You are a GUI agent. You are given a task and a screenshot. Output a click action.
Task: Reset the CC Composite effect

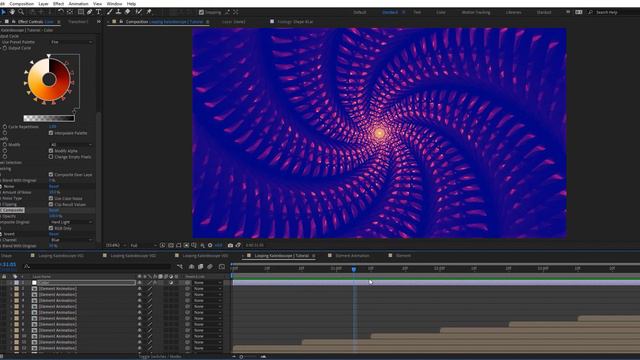[54, 210]
